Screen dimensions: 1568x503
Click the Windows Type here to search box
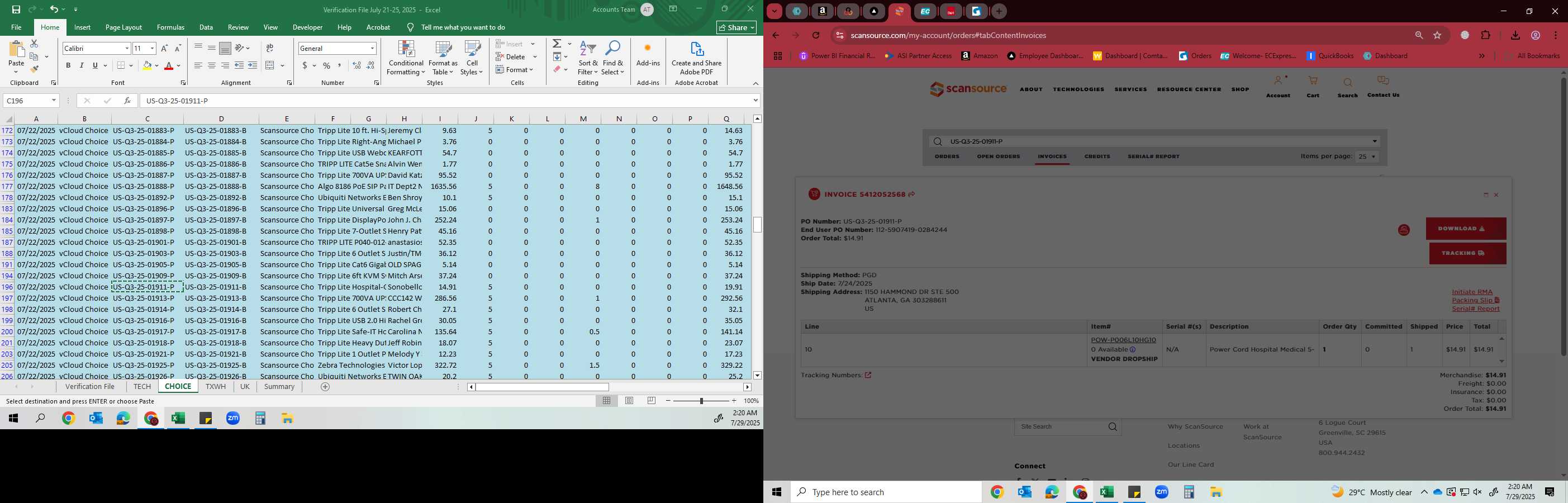coord(886,492)
